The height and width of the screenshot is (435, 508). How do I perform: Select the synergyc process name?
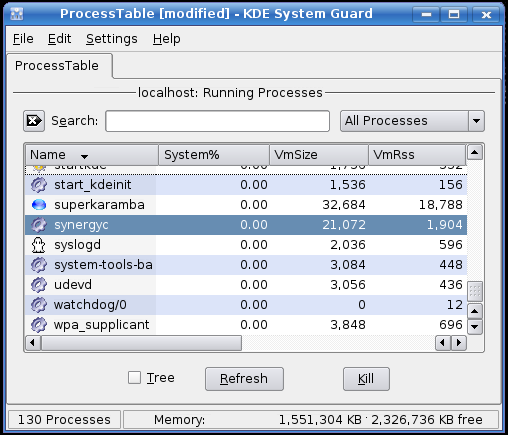[81, 225]
